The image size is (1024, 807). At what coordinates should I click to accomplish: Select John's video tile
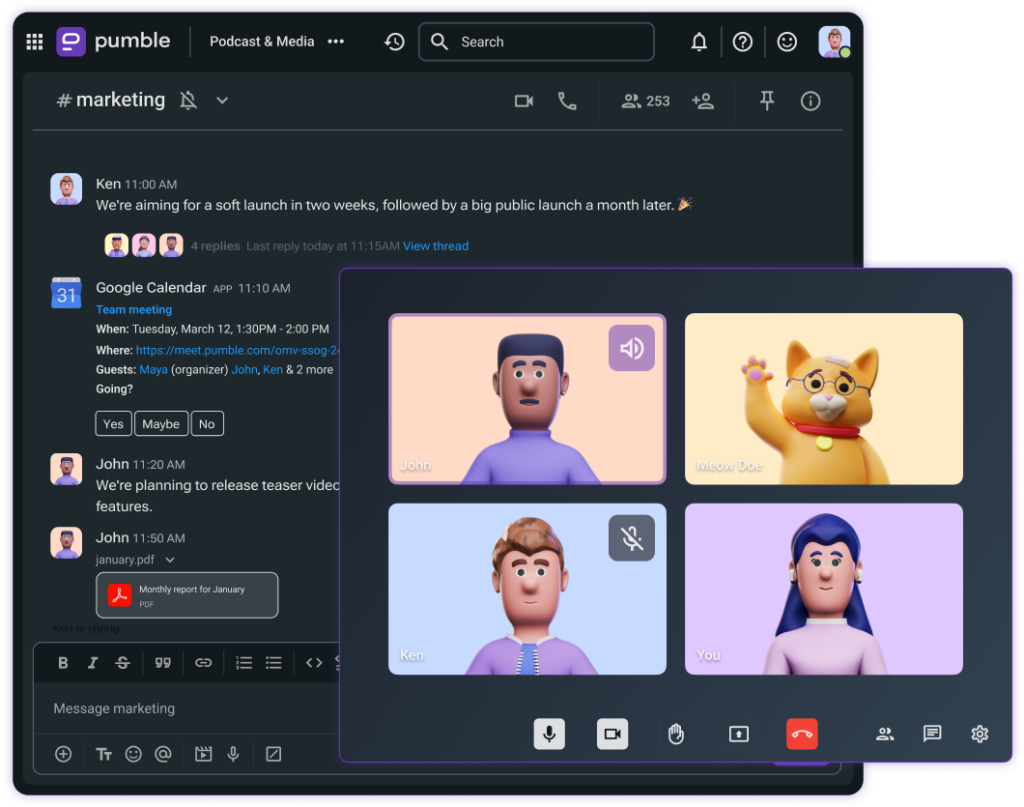[x=527, y=399]
